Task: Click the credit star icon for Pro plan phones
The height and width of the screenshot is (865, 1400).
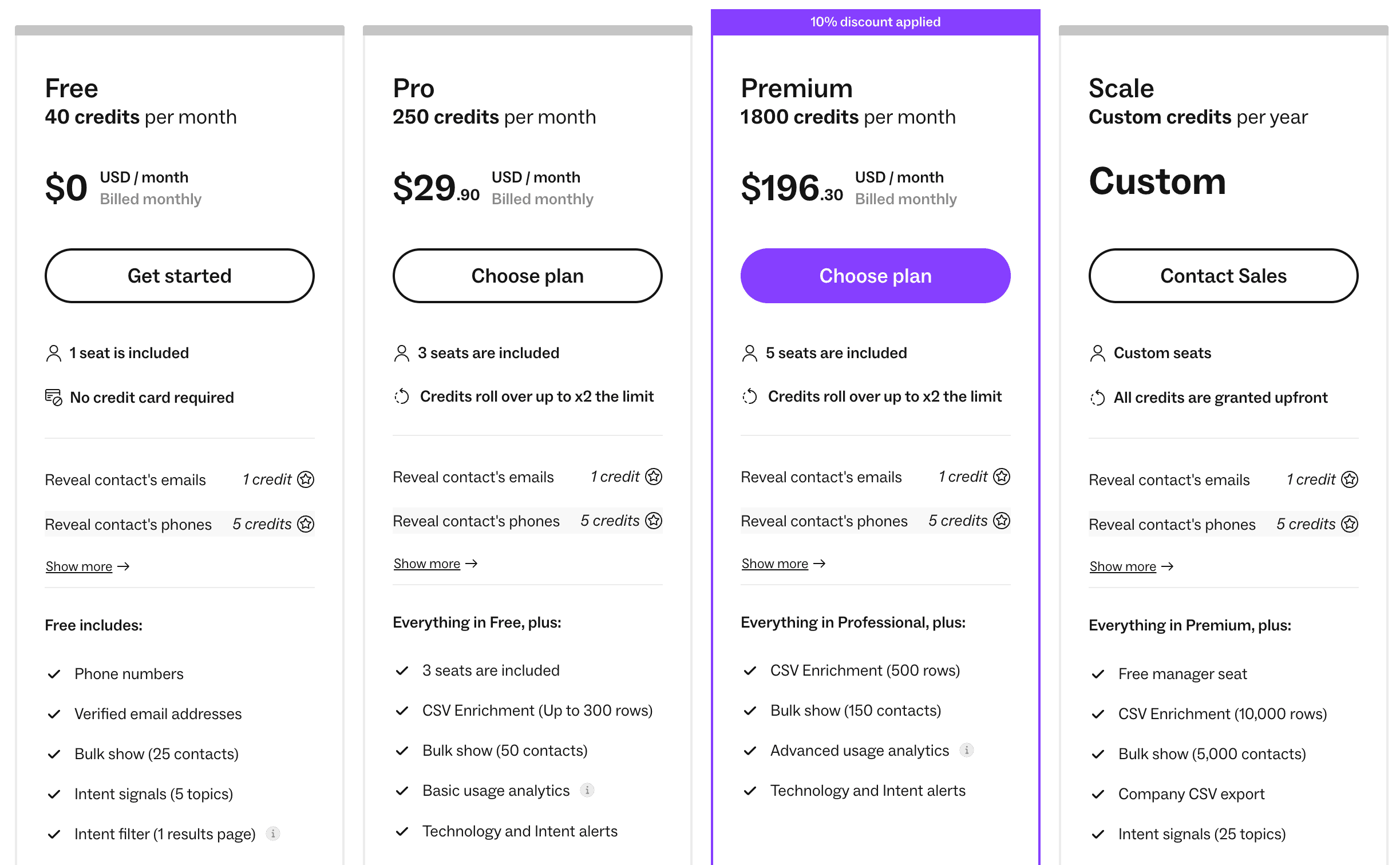Action: tap(654, 521)
